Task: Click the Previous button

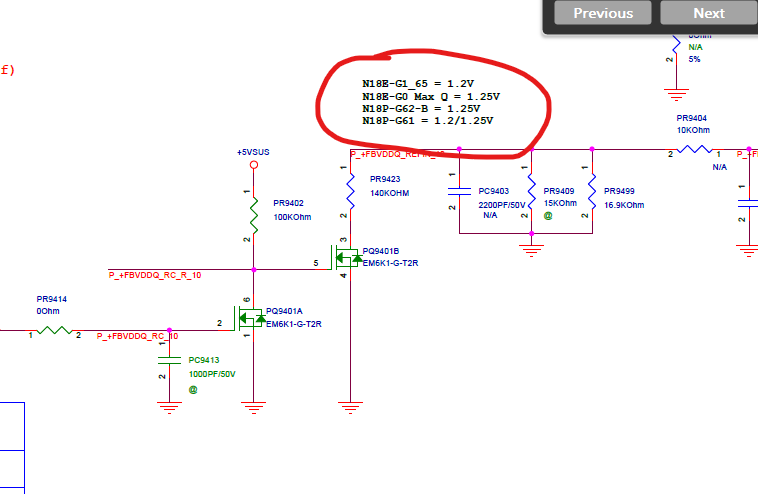Action: click(603, 13)
